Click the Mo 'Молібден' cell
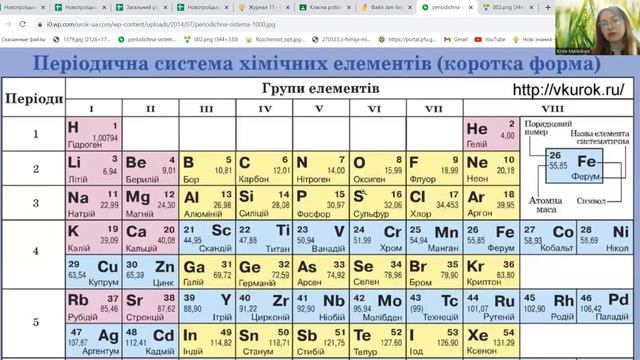The width and height of the screenshot is (640, 360). tap(378, 307)
